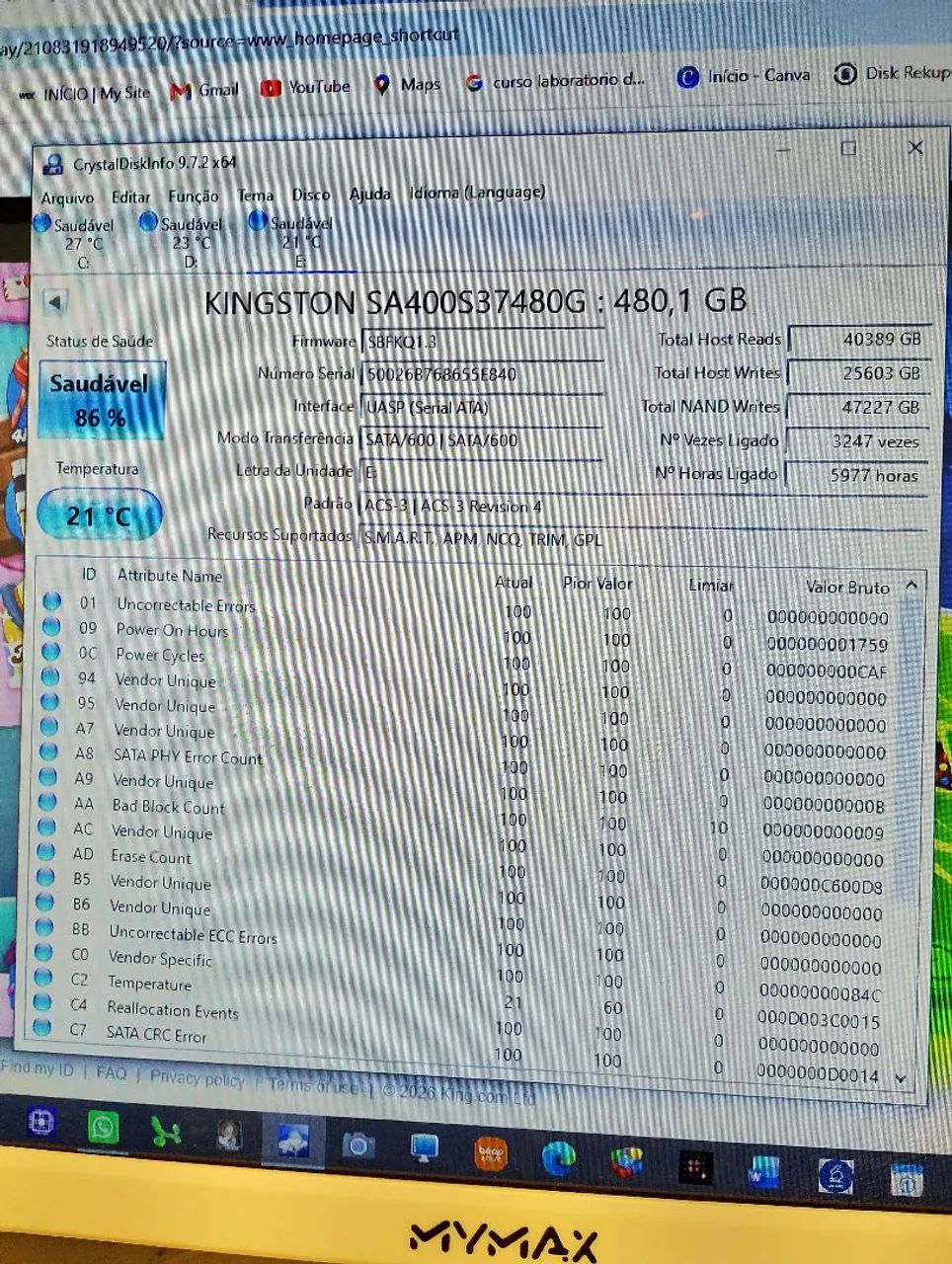This screenshot has height=1264, width=952.
Task: Click the Pior Valor column header
Action: click(x=597, y=584)
